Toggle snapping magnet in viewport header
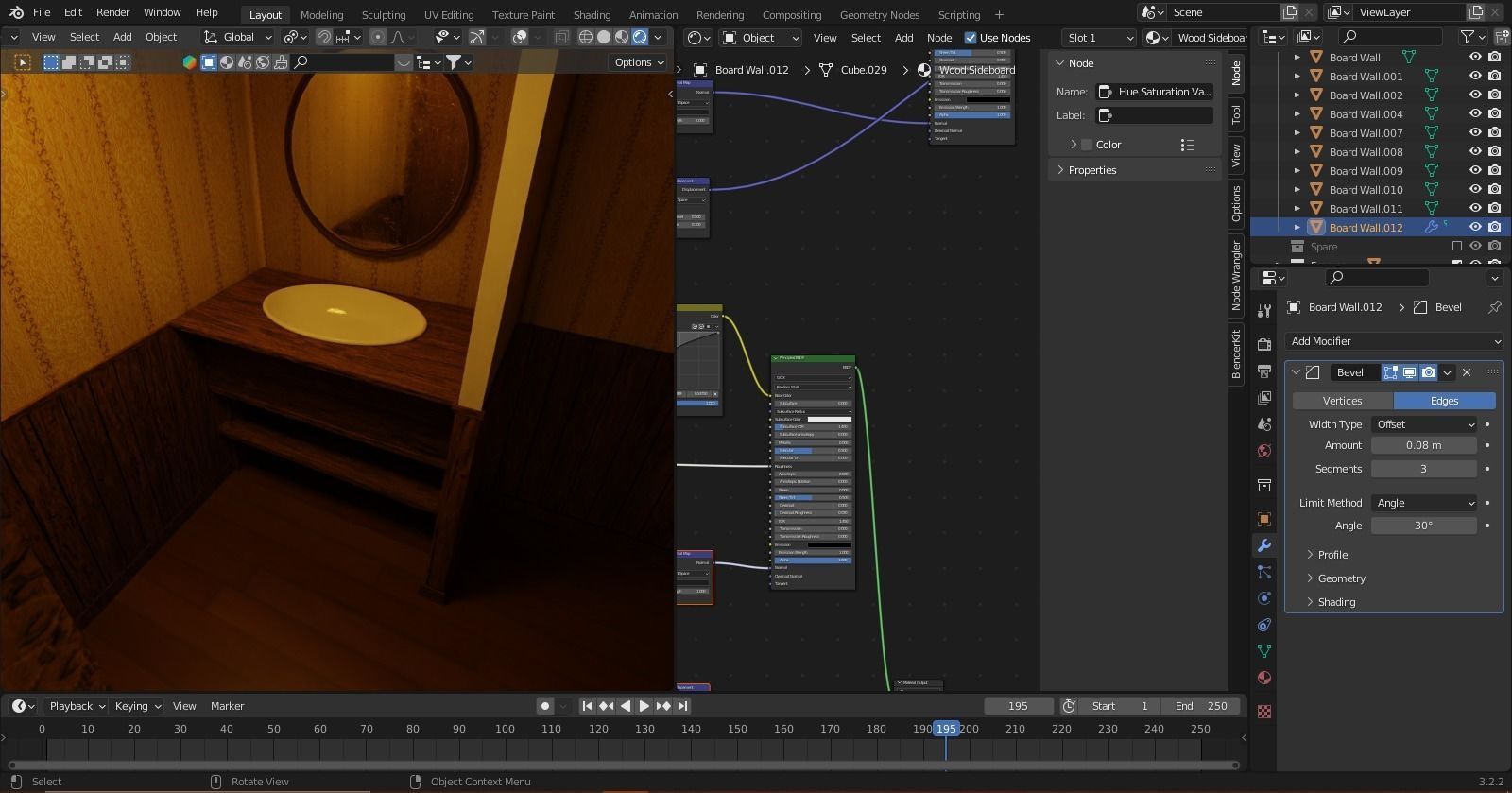The height and width of the screenshot is (793, 1512). [x=324, y=37]
